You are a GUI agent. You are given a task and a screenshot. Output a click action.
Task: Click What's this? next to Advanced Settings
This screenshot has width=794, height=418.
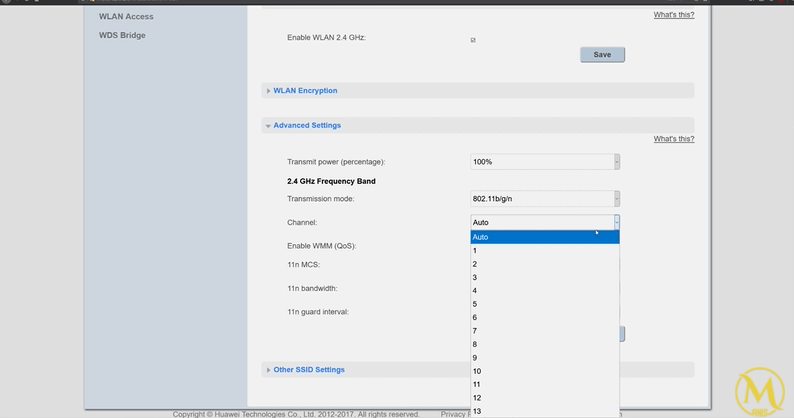(673, 139)
